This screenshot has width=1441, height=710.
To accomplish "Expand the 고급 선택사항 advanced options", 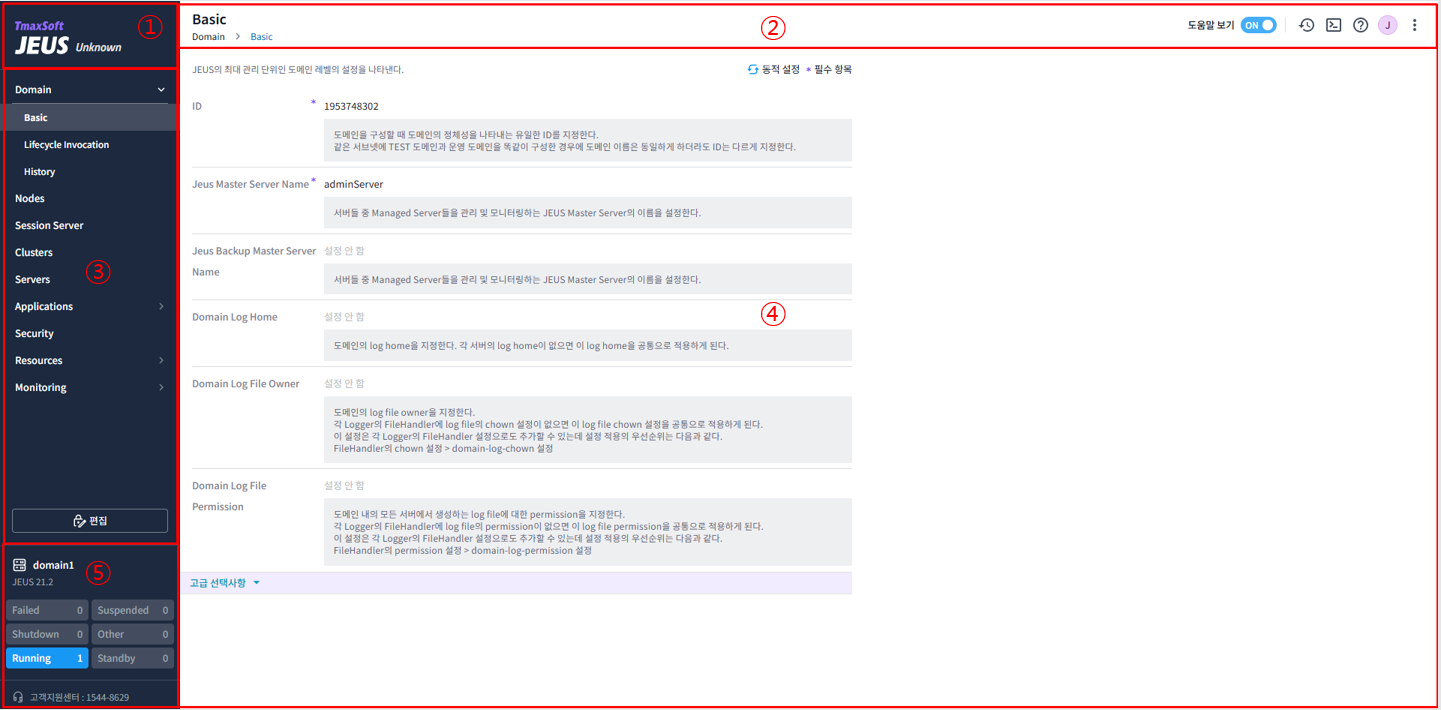I will [223, 583].
